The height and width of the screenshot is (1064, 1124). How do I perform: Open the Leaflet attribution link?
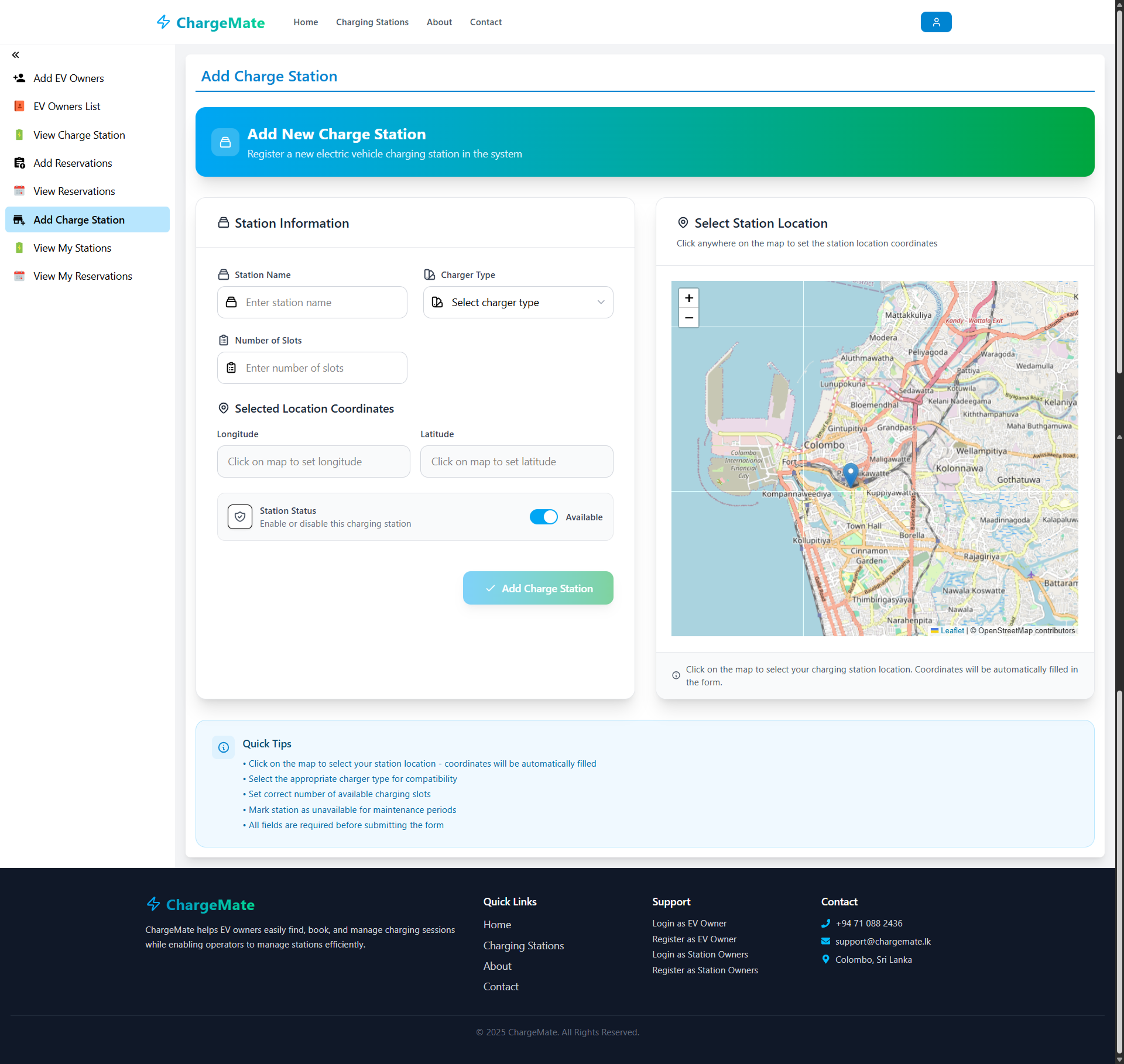[951, 630]
